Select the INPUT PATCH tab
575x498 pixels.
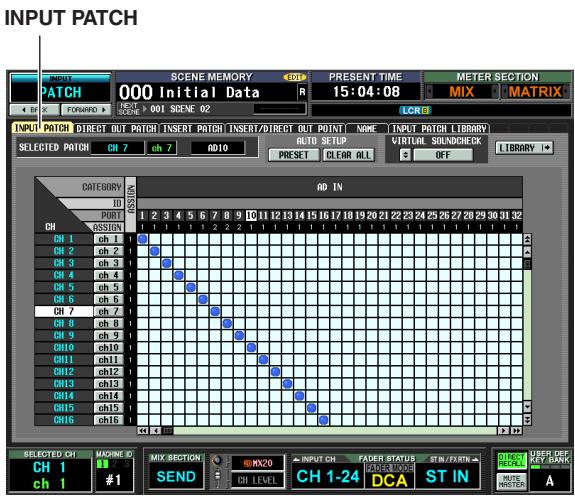click(x=42, y=128)
